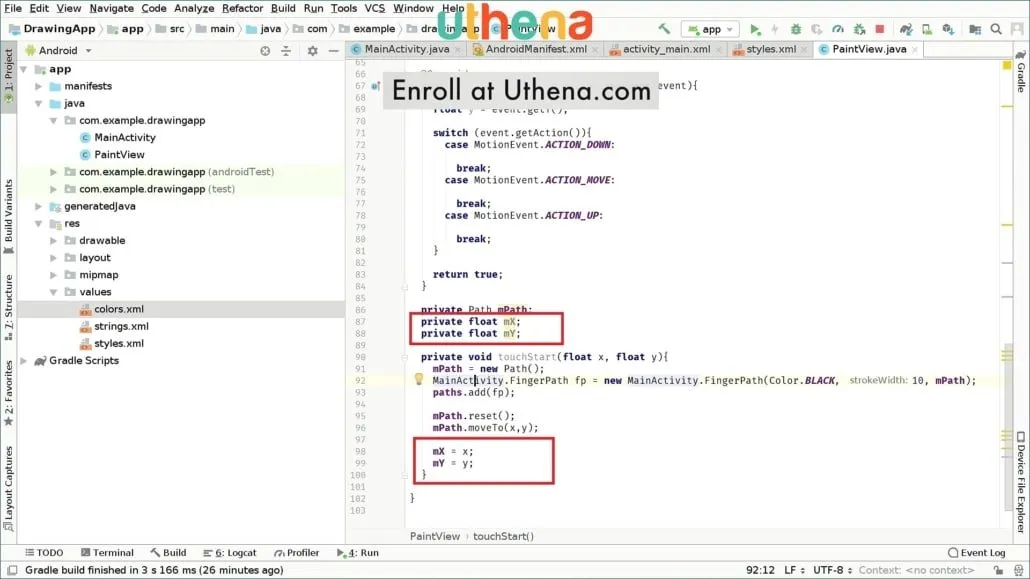The image size is (1030, 579).
Task: Start debugging with the green bug icon
Action: (x=795, y=29)
